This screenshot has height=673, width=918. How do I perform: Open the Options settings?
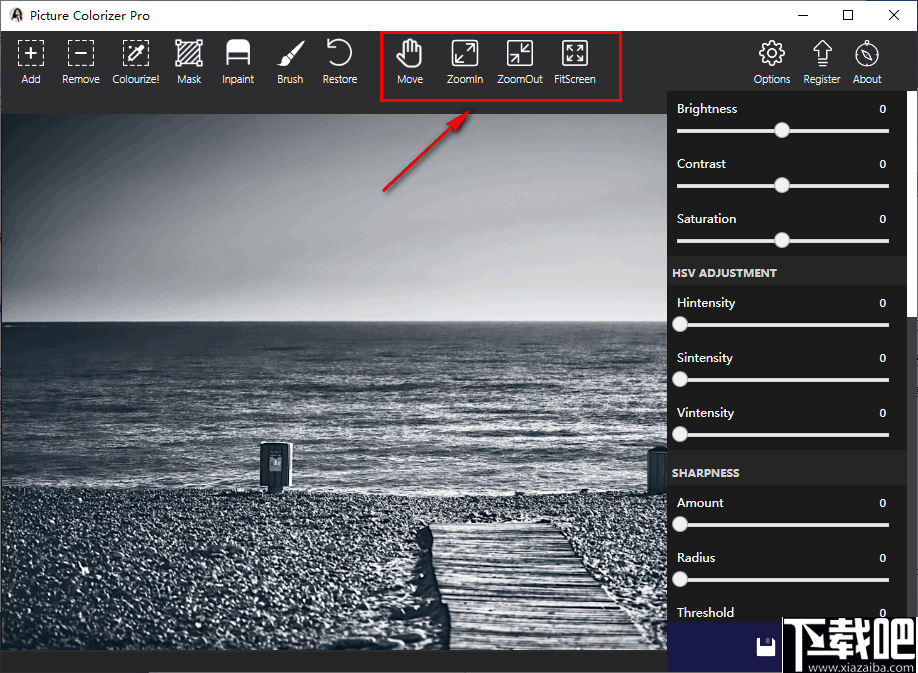coord(771,60)
